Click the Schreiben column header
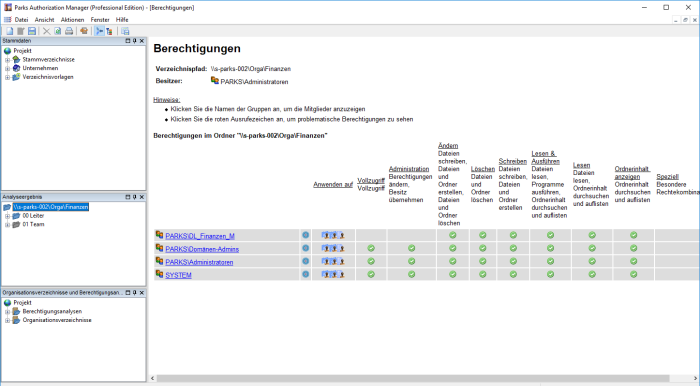 pyautogui.click(x=512, y=161)
